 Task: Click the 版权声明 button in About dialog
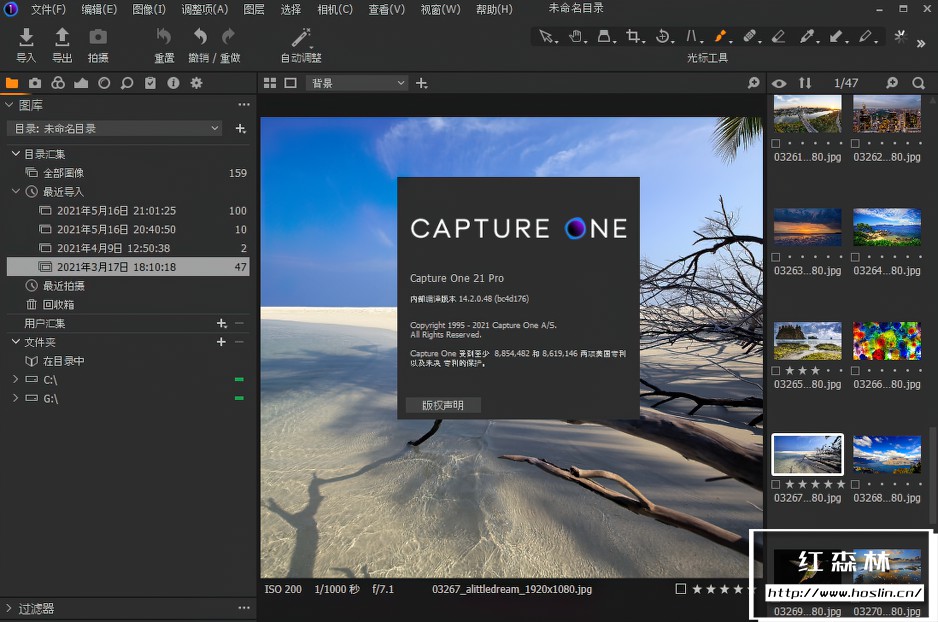click(x=443, y=405)
